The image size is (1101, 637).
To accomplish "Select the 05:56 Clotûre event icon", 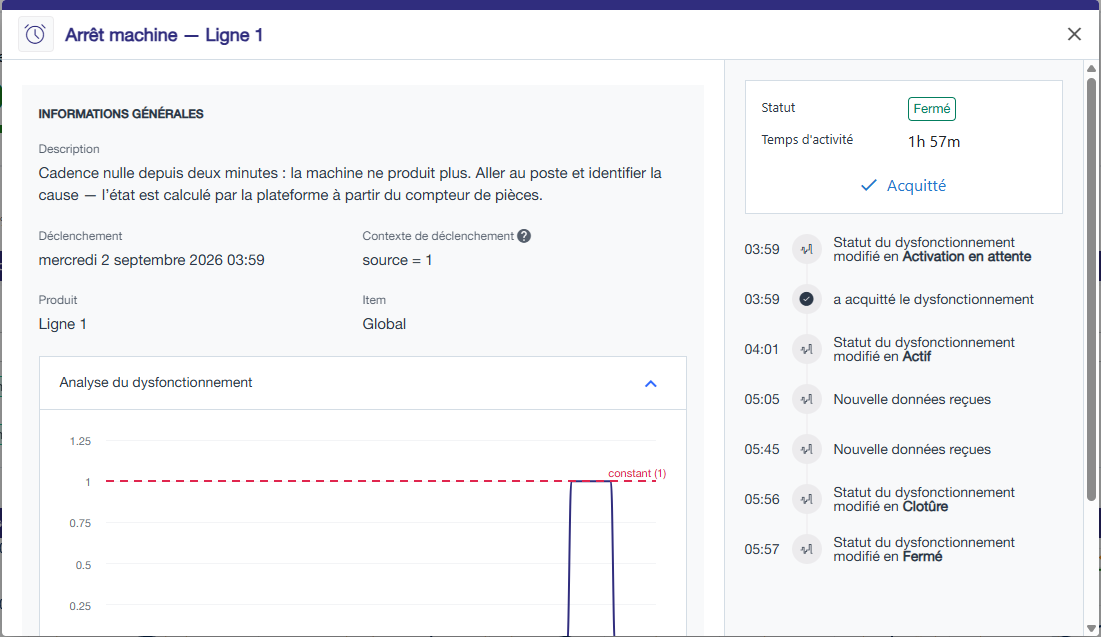I will point(806,499).
